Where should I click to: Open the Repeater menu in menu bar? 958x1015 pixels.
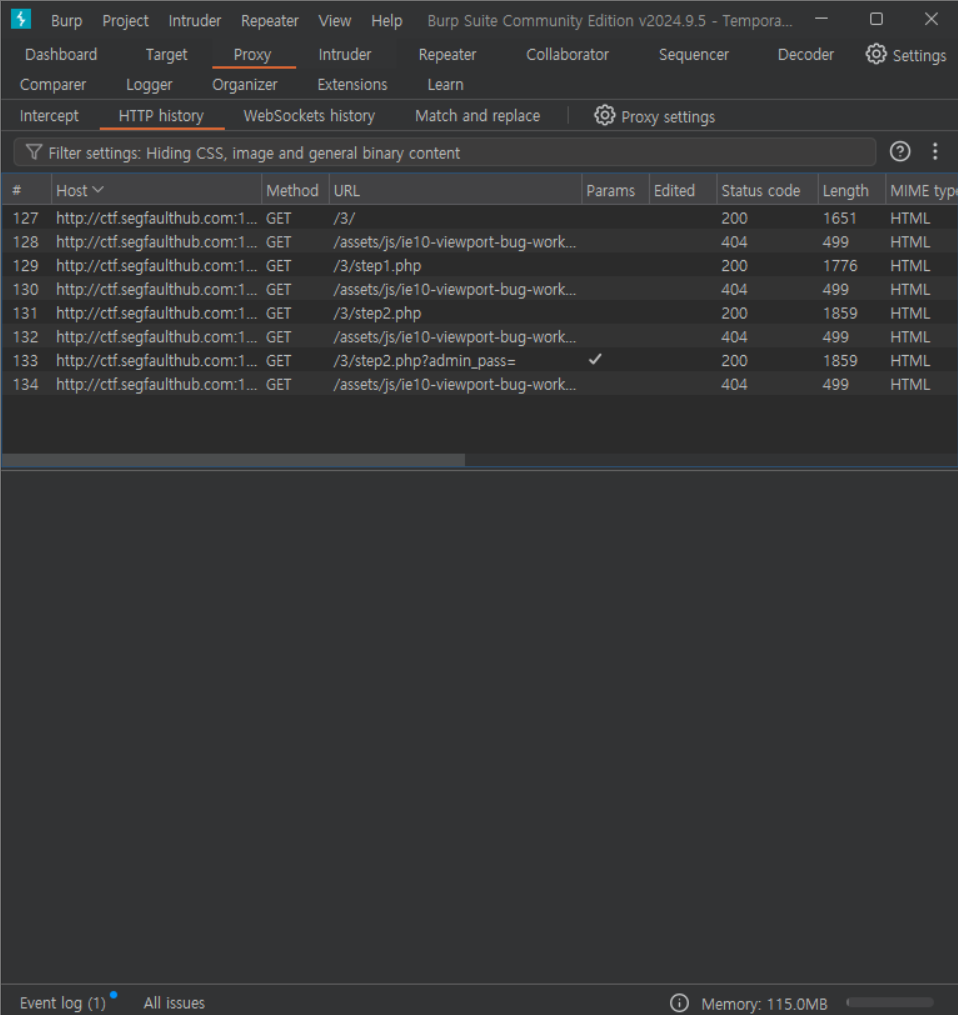pyautogui.click(x=269, y=21)
